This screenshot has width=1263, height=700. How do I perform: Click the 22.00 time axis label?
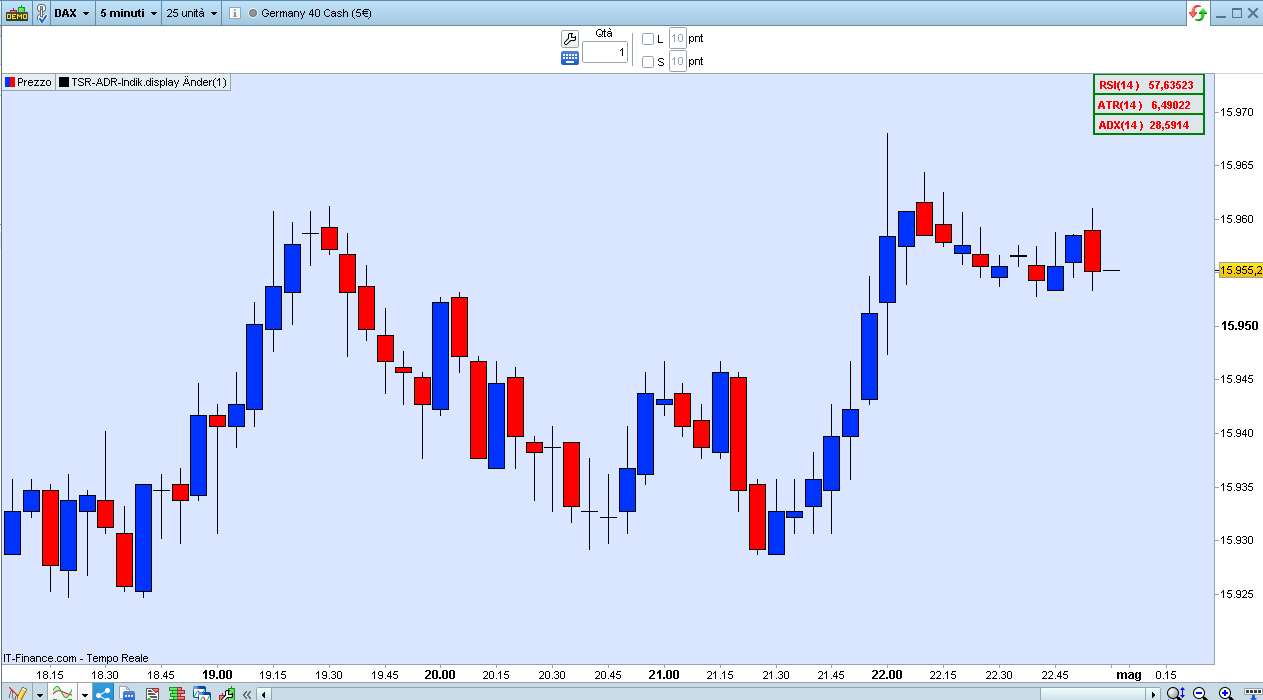click(887, 674)
